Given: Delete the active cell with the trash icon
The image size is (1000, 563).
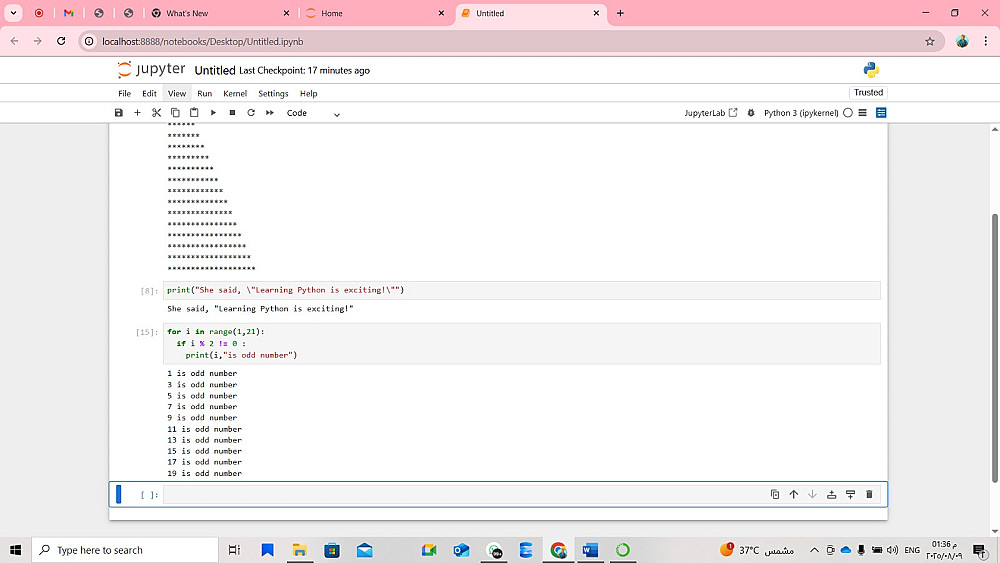Looking at the screenshot, I should pos(869,494).
